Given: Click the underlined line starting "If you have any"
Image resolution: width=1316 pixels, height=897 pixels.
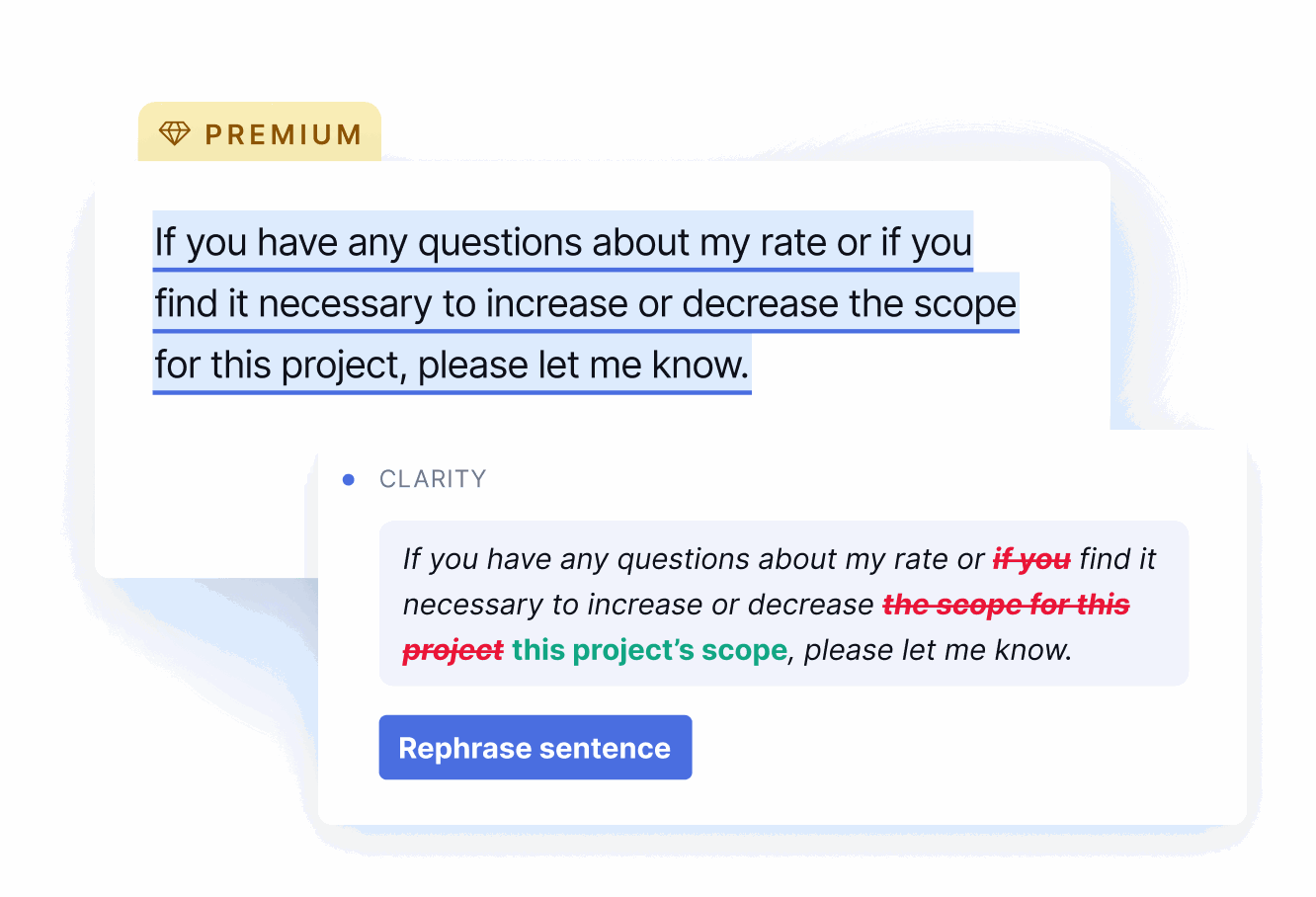Looking at the screenshot, I should [563, 242].
